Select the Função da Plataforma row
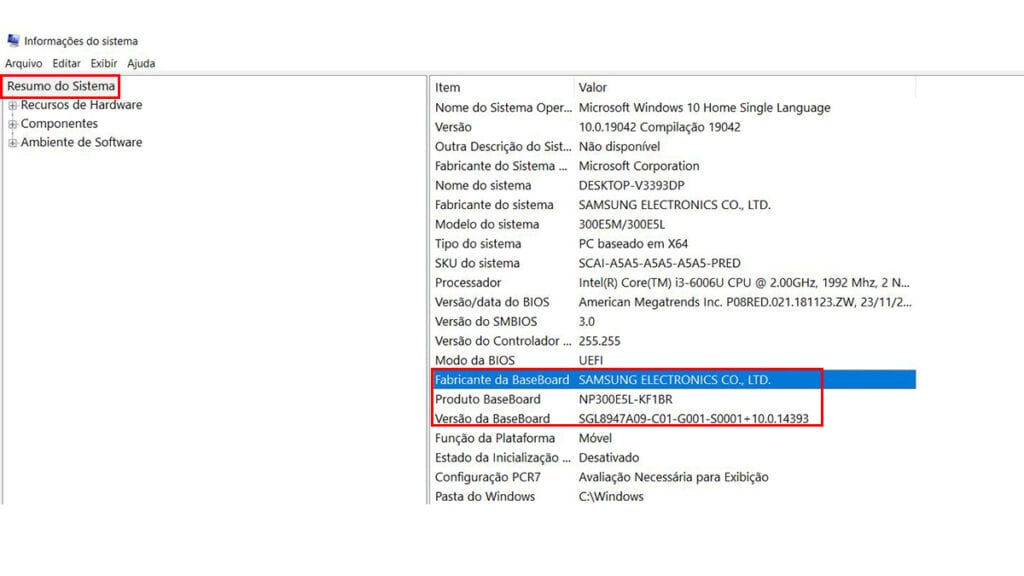The height and width of the screenshot is (576, 1024). tap(673, 438)
